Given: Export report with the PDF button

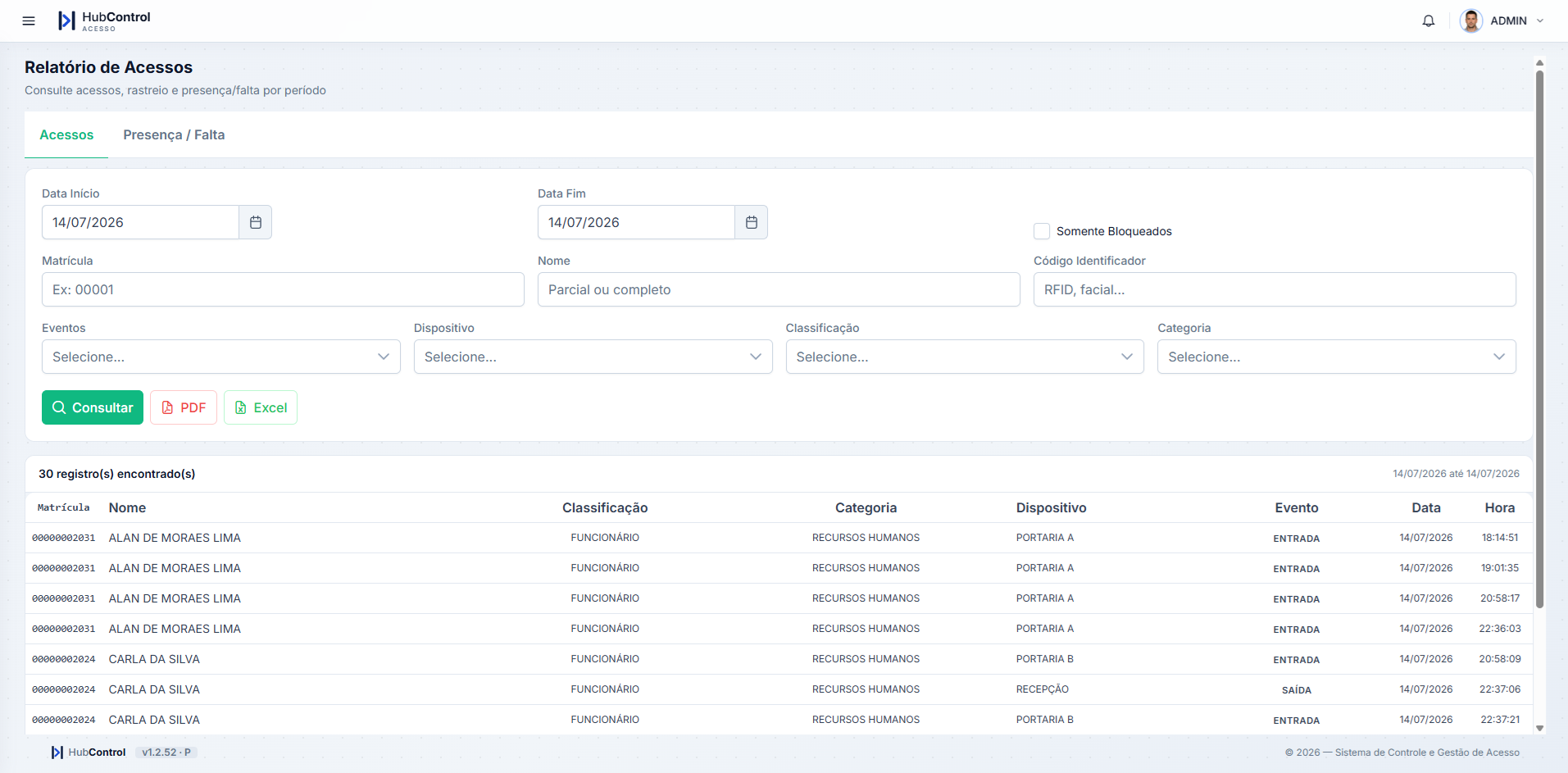Looking at the screenshot, I should (184, 407).
